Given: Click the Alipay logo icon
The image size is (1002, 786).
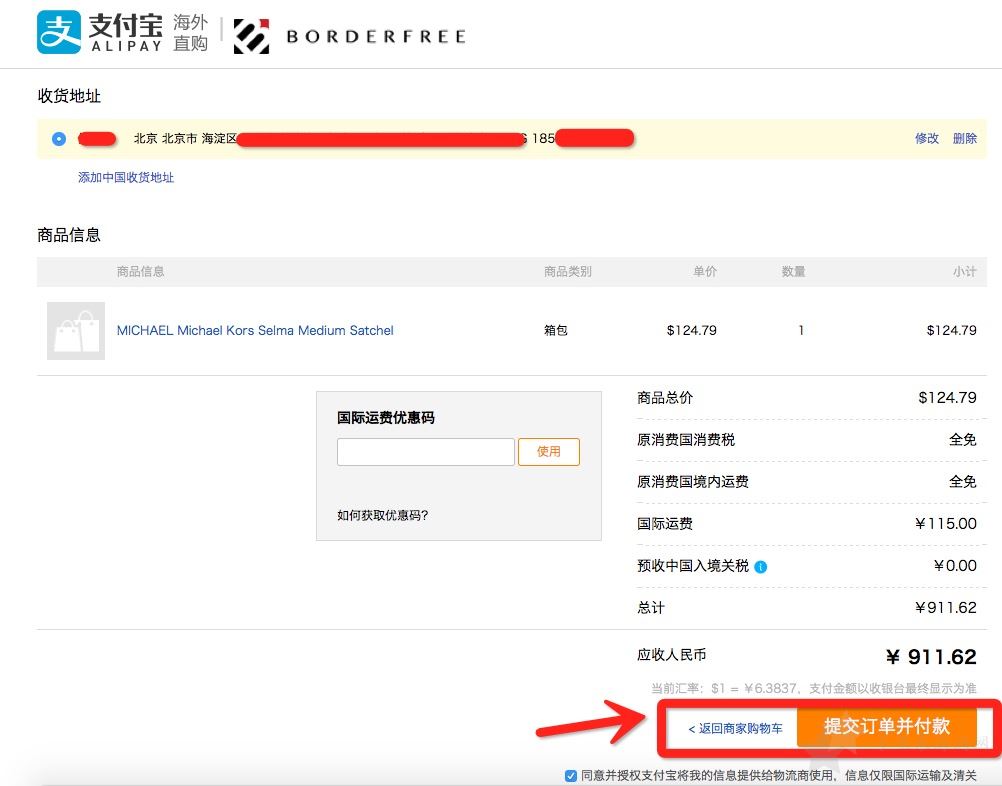Looking at the screenshot, I should pyautogui.click(x=59, y=33).
